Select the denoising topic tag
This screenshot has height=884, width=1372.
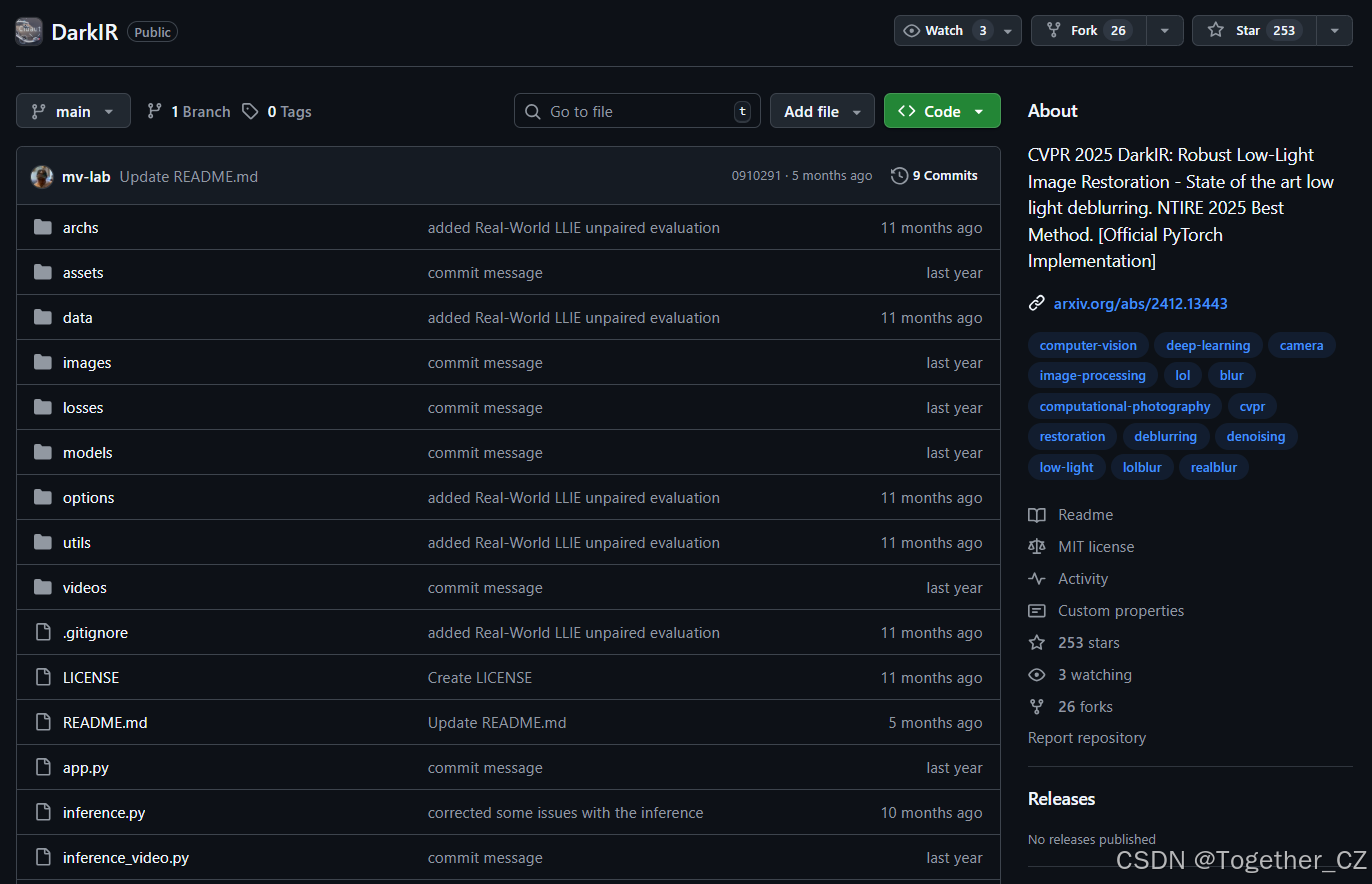point(1256,436)
